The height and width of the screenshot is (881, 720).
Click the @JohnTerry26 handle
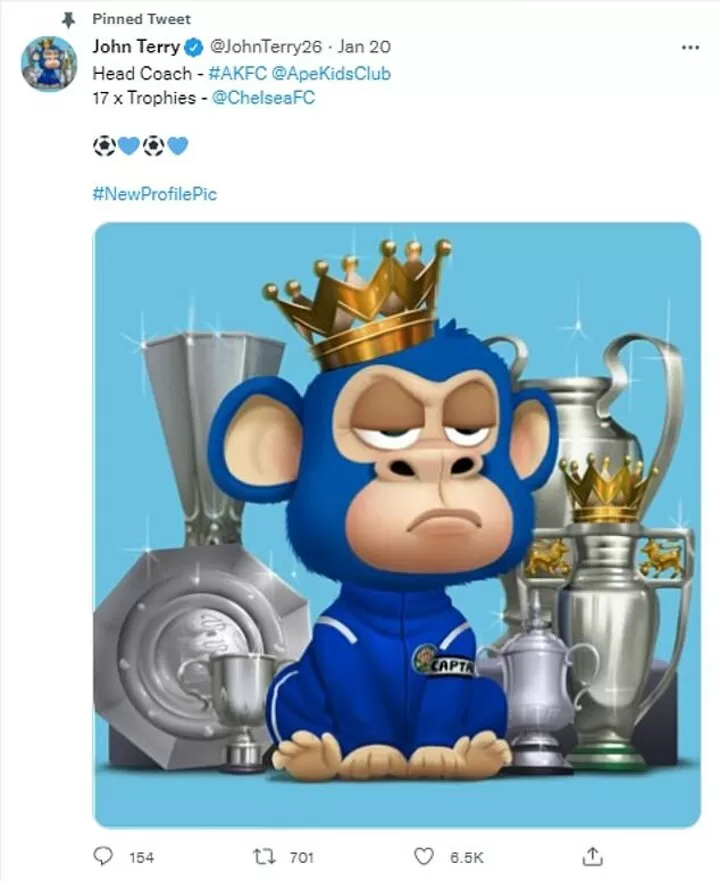point(262,47)
